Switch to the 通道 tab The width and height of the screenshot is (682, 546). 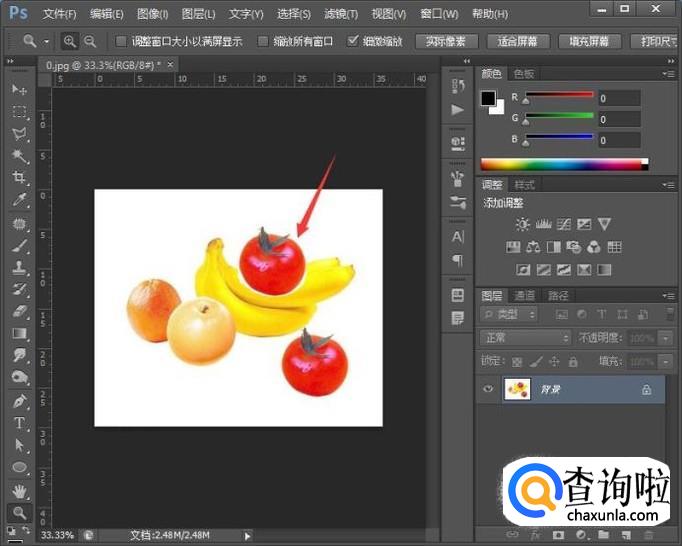[x=524, y=296]
